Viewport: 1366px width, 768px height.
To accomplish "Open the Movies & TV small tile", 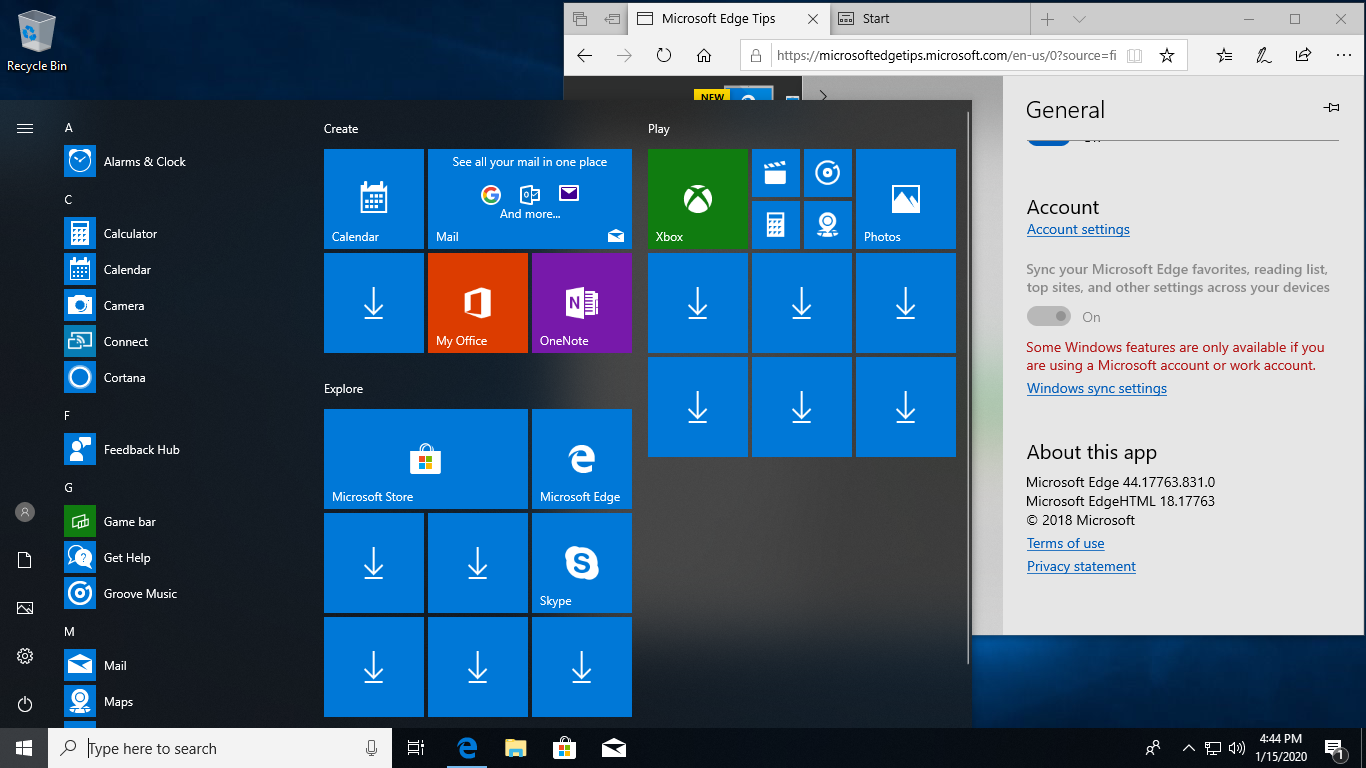I will click(776, 173).
